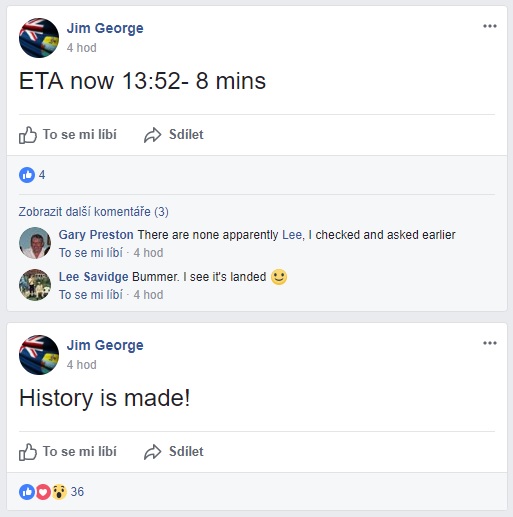Open options menu of History is made post
The image size is (513, 517).
click(490, 343)
